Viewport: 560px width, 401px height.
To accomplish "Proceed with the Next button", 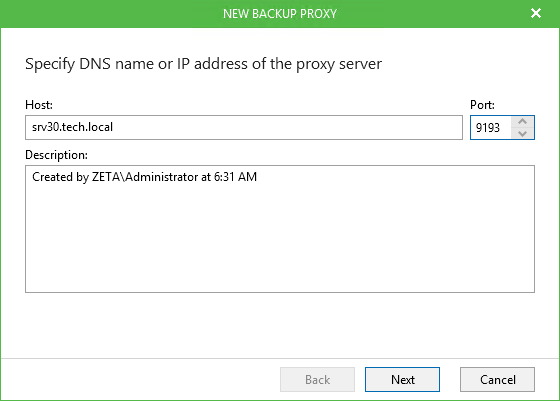I will pyautogui.click(x=402, y=380).
